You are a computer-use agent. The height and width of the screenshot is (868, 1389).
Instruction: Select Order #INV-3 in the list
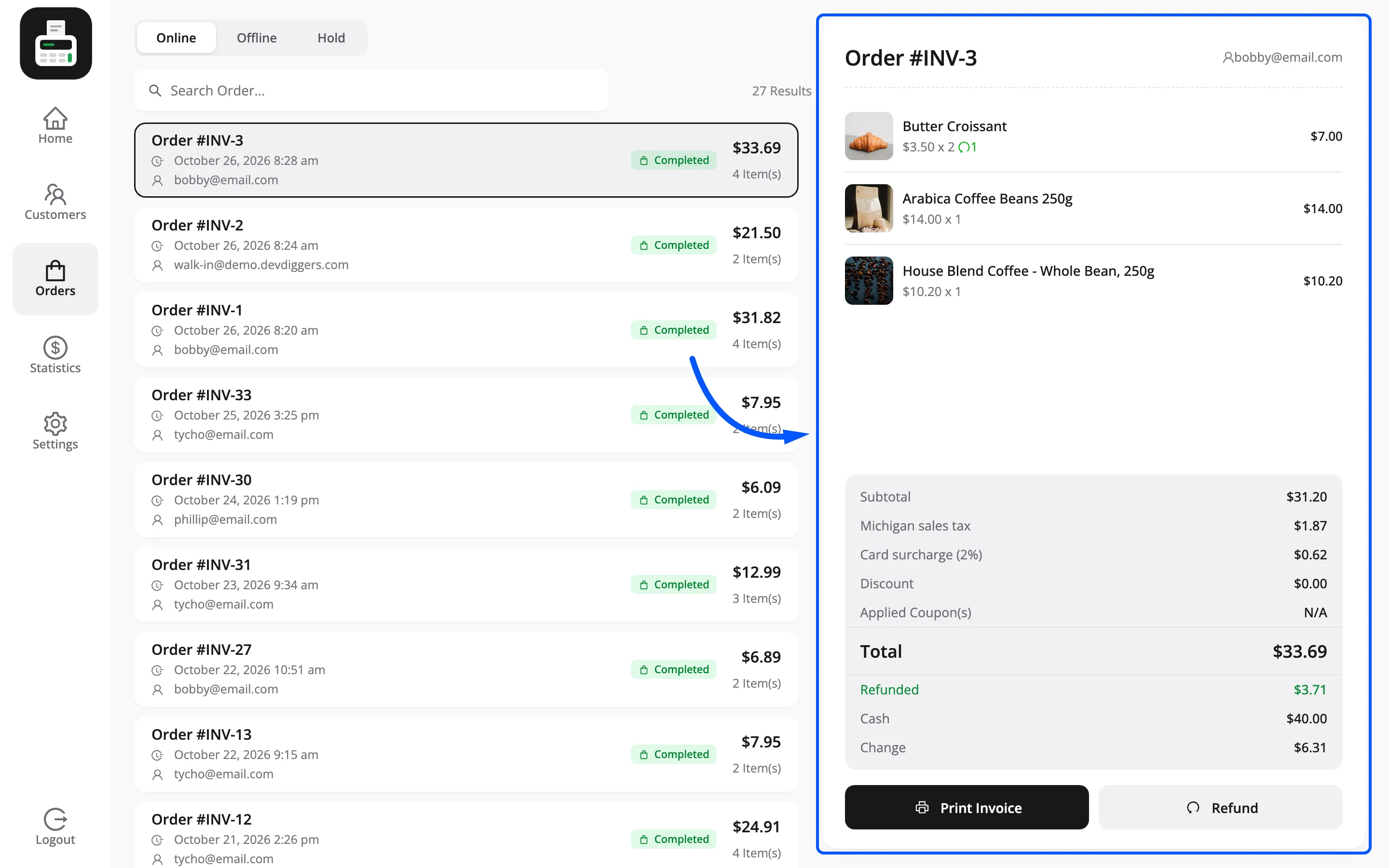pos(466,160)
